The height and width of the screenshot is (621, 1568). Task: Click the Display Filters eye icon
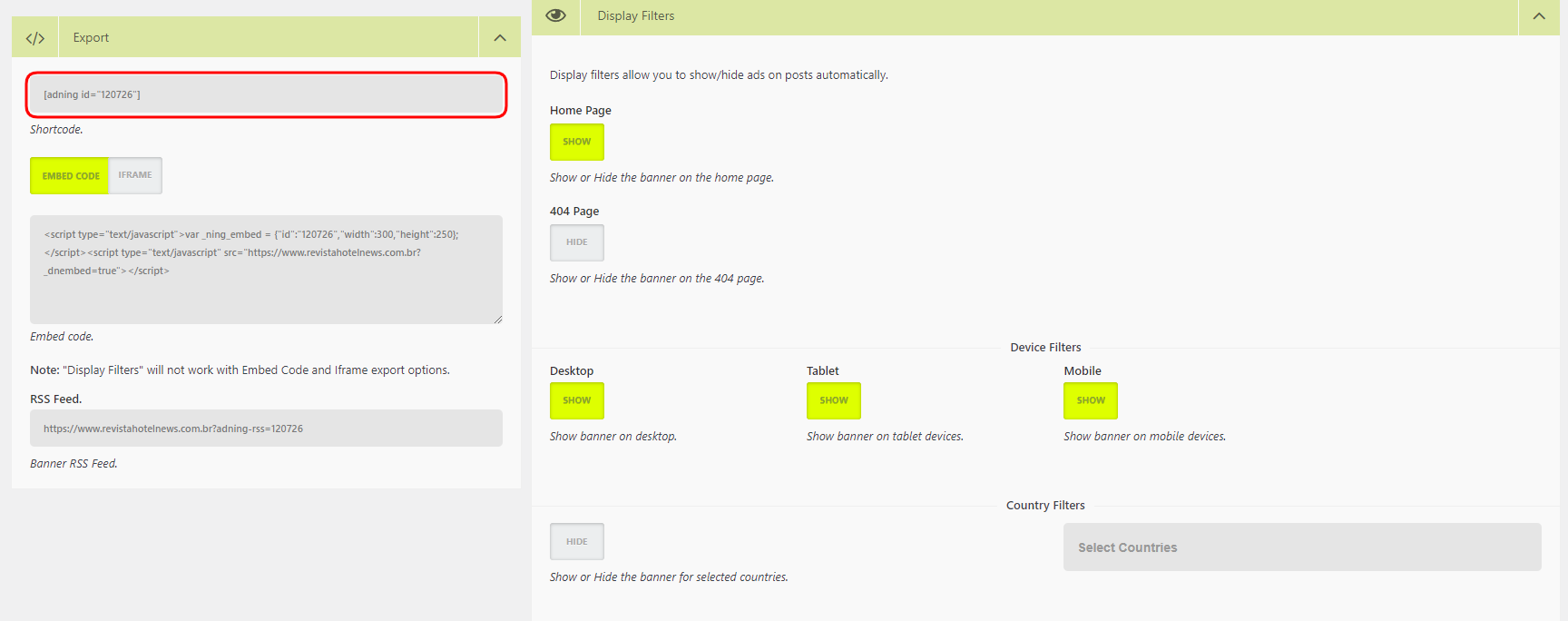click(x=555, y=15)
